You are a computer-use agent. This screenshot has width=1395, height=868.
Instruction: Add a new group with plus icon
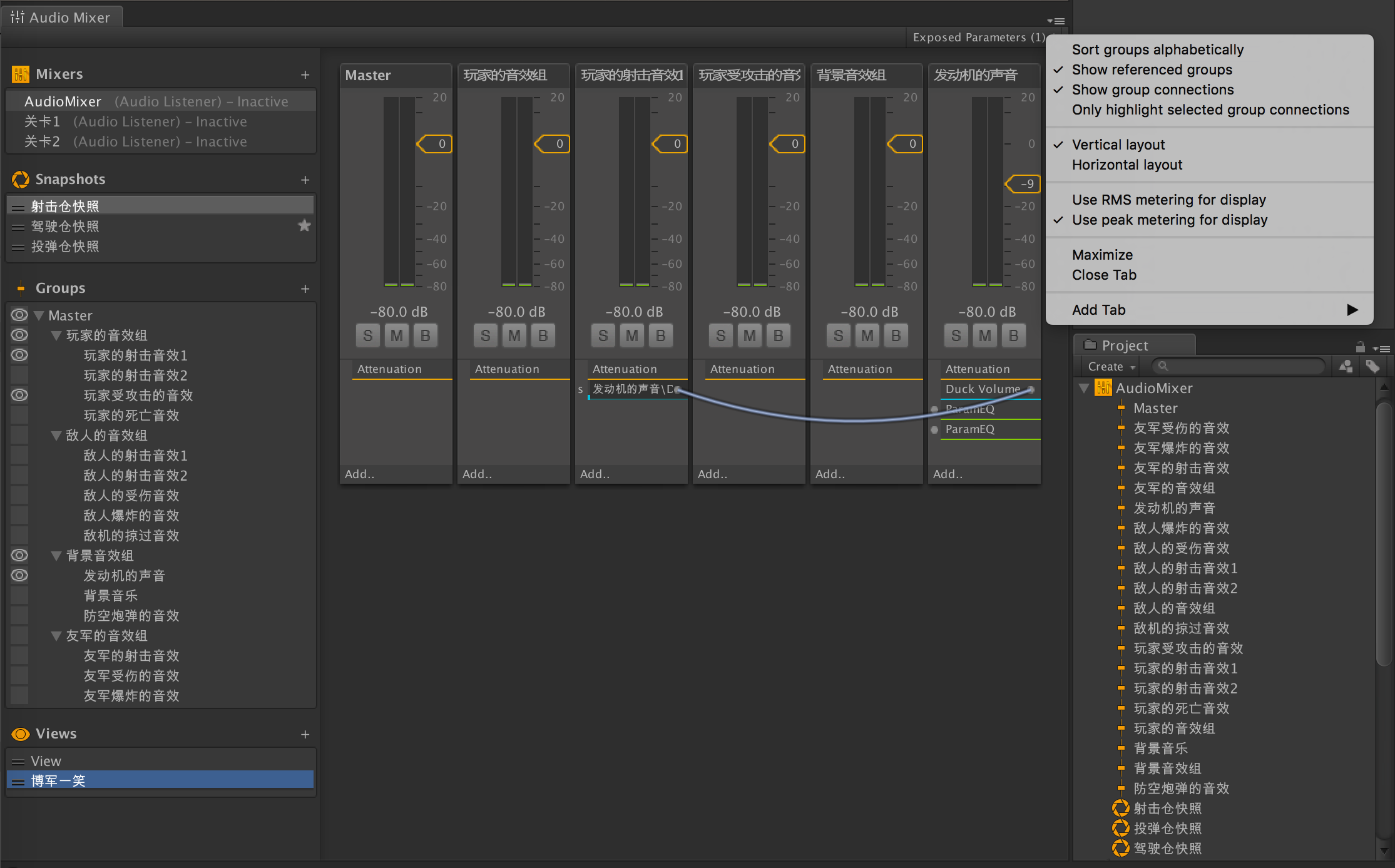tap(305, 289)
